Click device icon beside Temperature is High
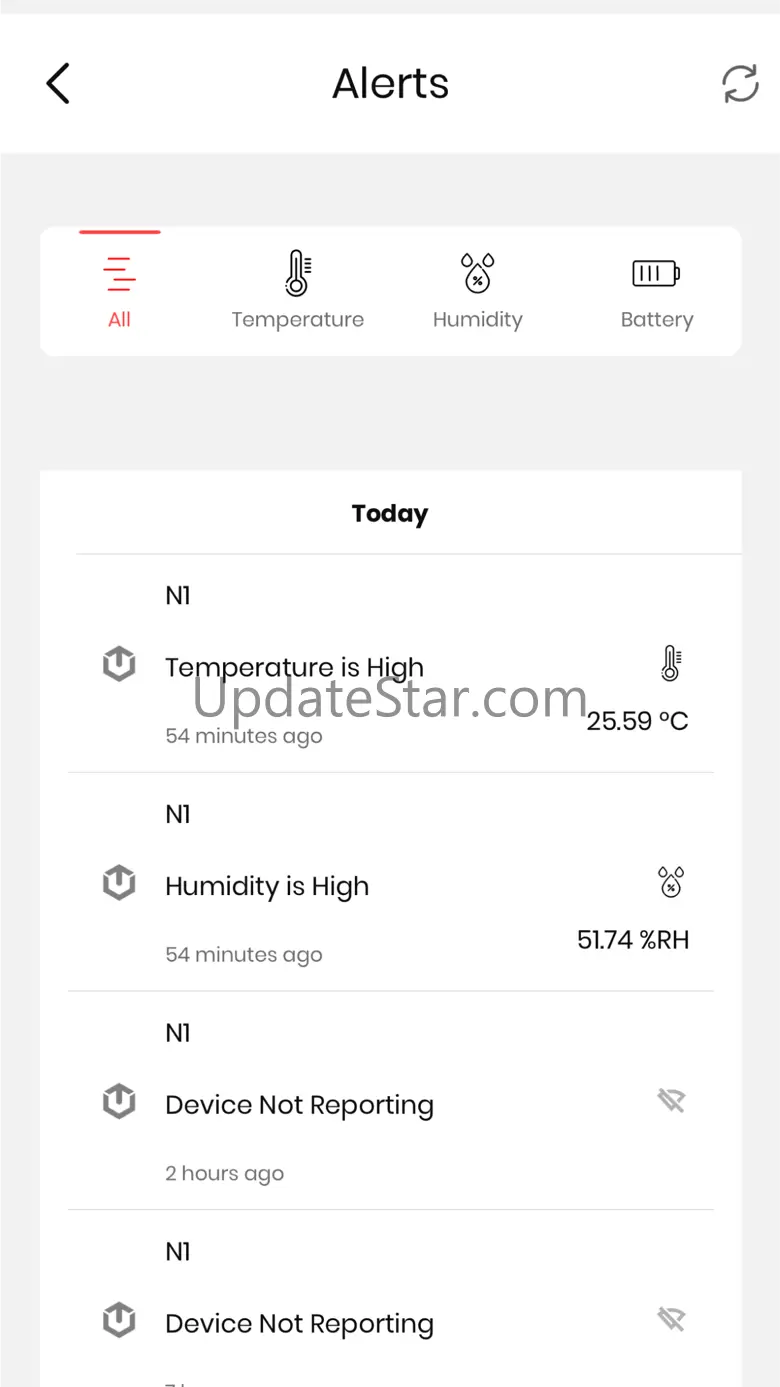The width and height of the screenshot is (780, 1387). coord(119,664)
